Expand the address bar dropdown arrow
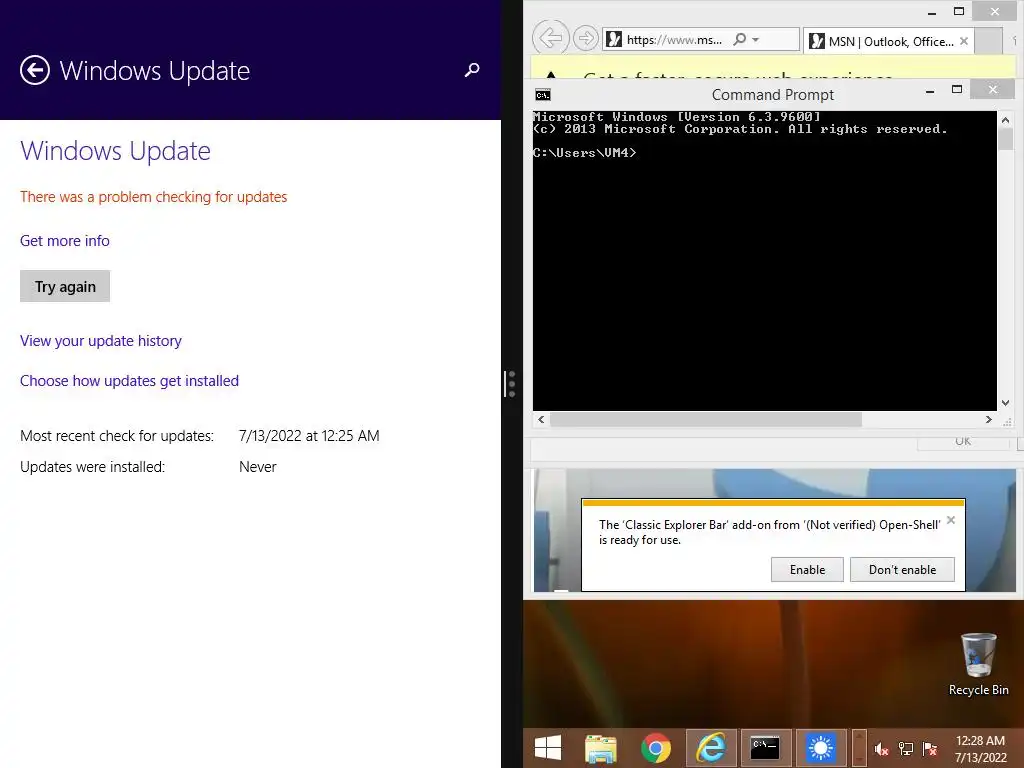This screenshot has width=1024, height=768. [x=756, y=40]
